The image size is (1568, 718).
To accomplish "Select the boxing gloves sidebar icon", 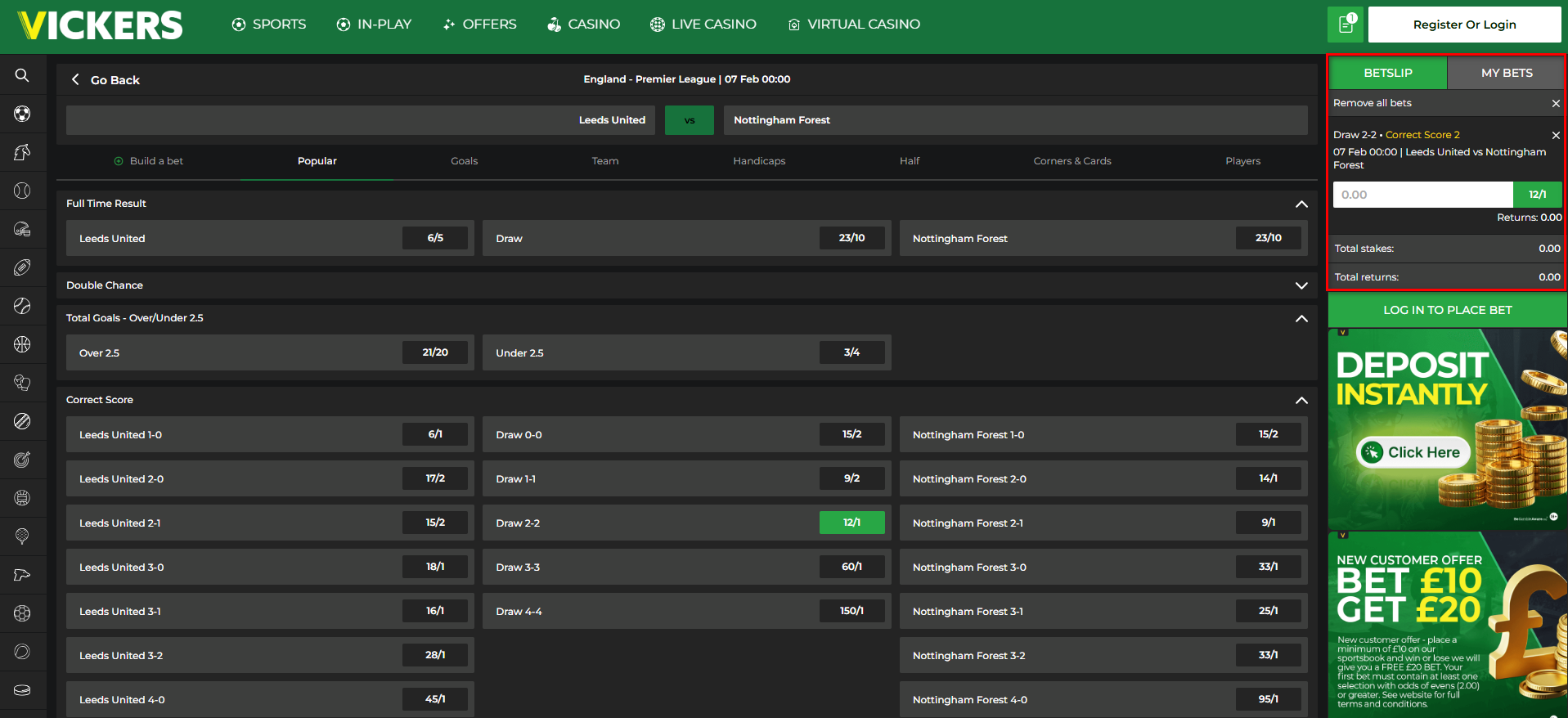I will click(22, 383).
